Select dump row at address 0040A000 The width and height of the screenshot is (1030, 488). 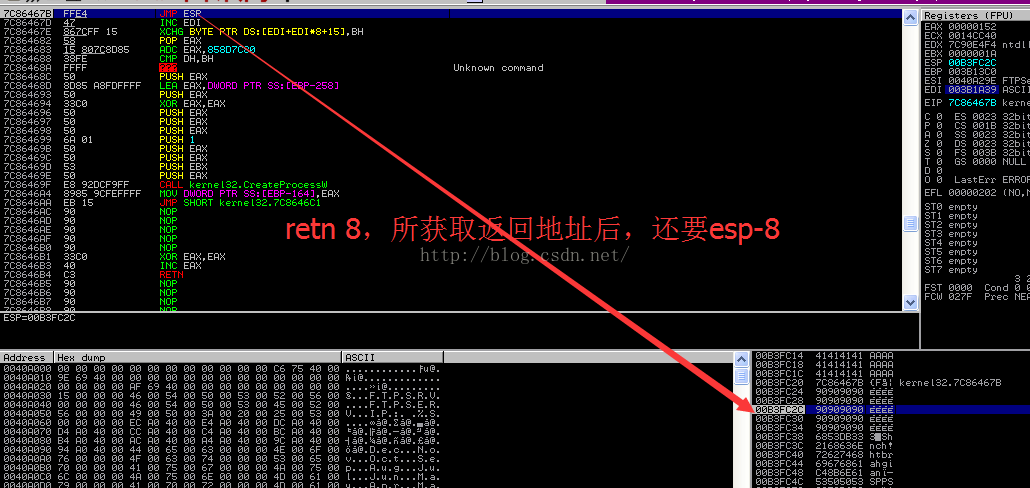pos(221,368)
